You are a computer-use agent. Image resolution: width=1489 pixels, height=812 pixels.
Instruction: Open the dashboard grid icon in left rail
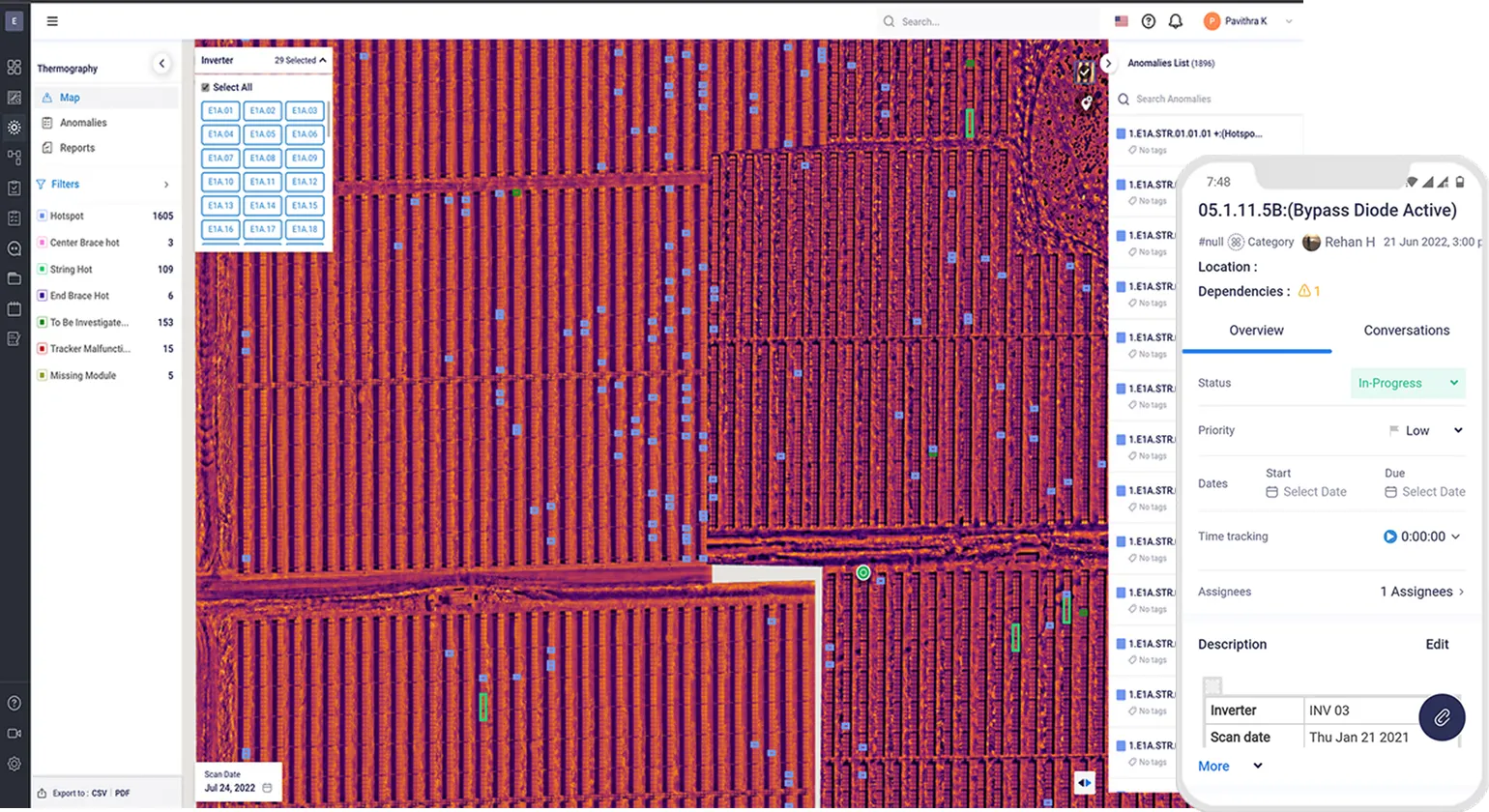[x=15, y=68]
